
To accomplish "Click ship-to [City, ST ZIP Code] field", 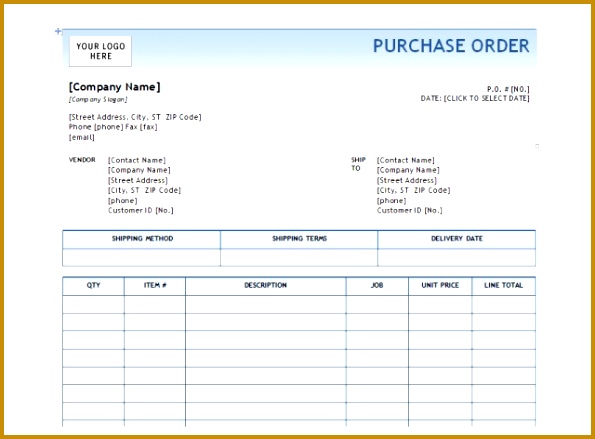I will [x=413, y=190].
